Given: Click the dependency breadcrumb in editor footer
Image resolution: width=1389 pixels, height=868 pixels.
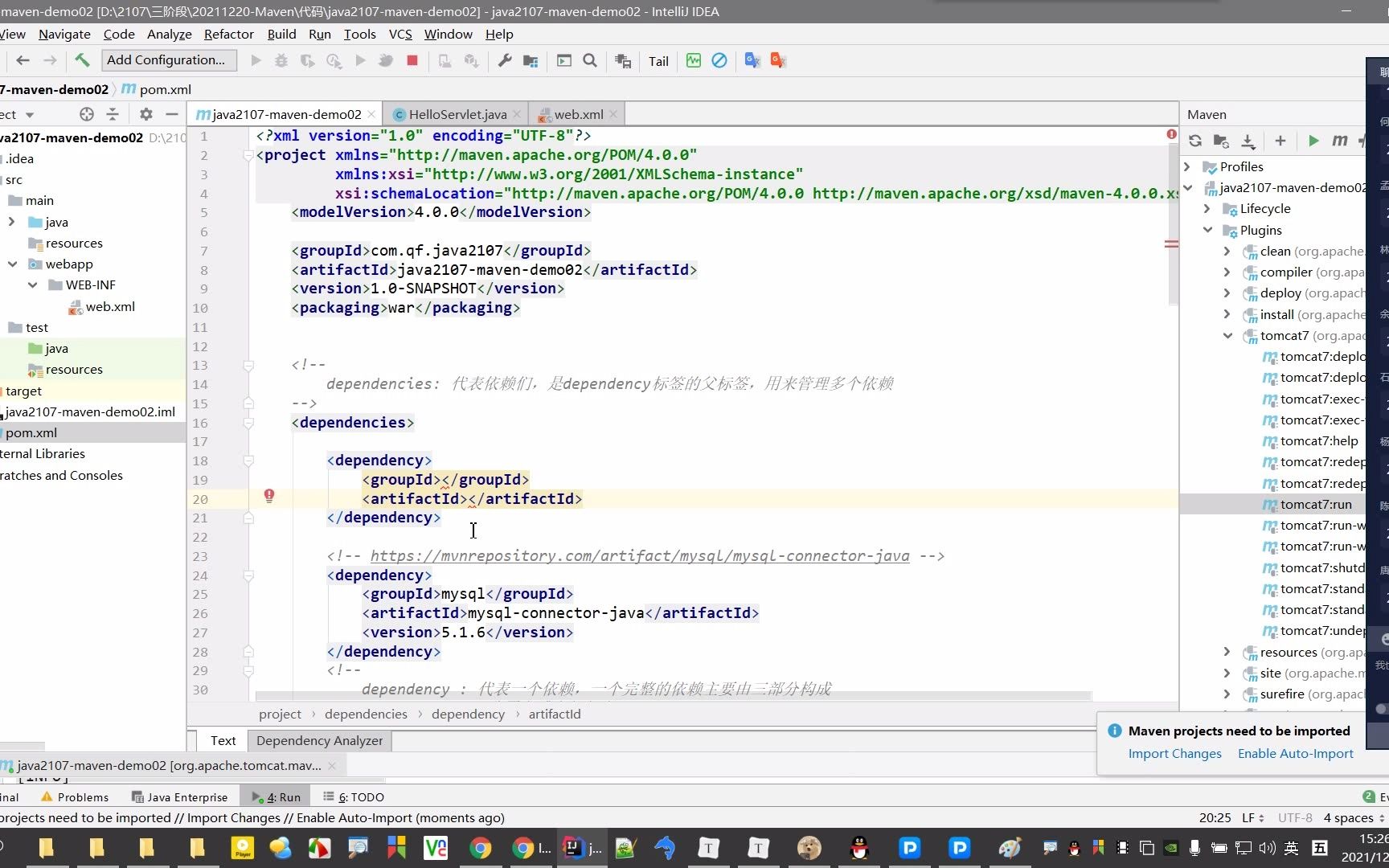Looking at the screenshot, I should click(x=468, y=714).
